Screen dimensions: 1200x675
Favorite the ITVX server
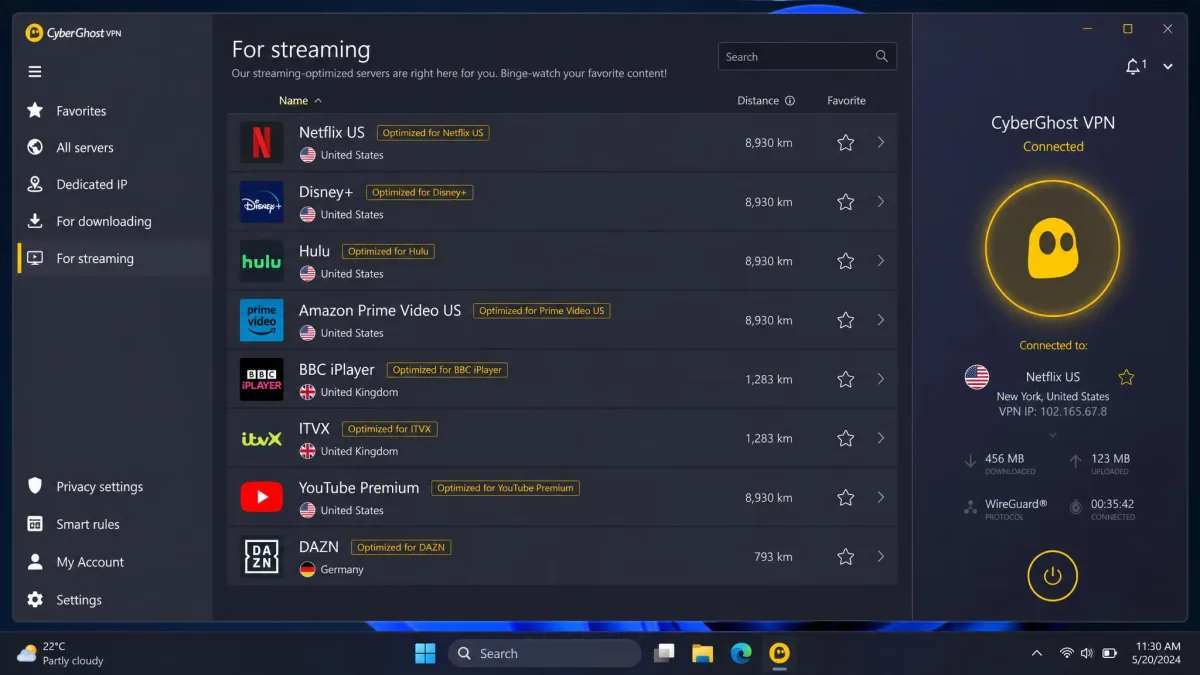(846, 438)
